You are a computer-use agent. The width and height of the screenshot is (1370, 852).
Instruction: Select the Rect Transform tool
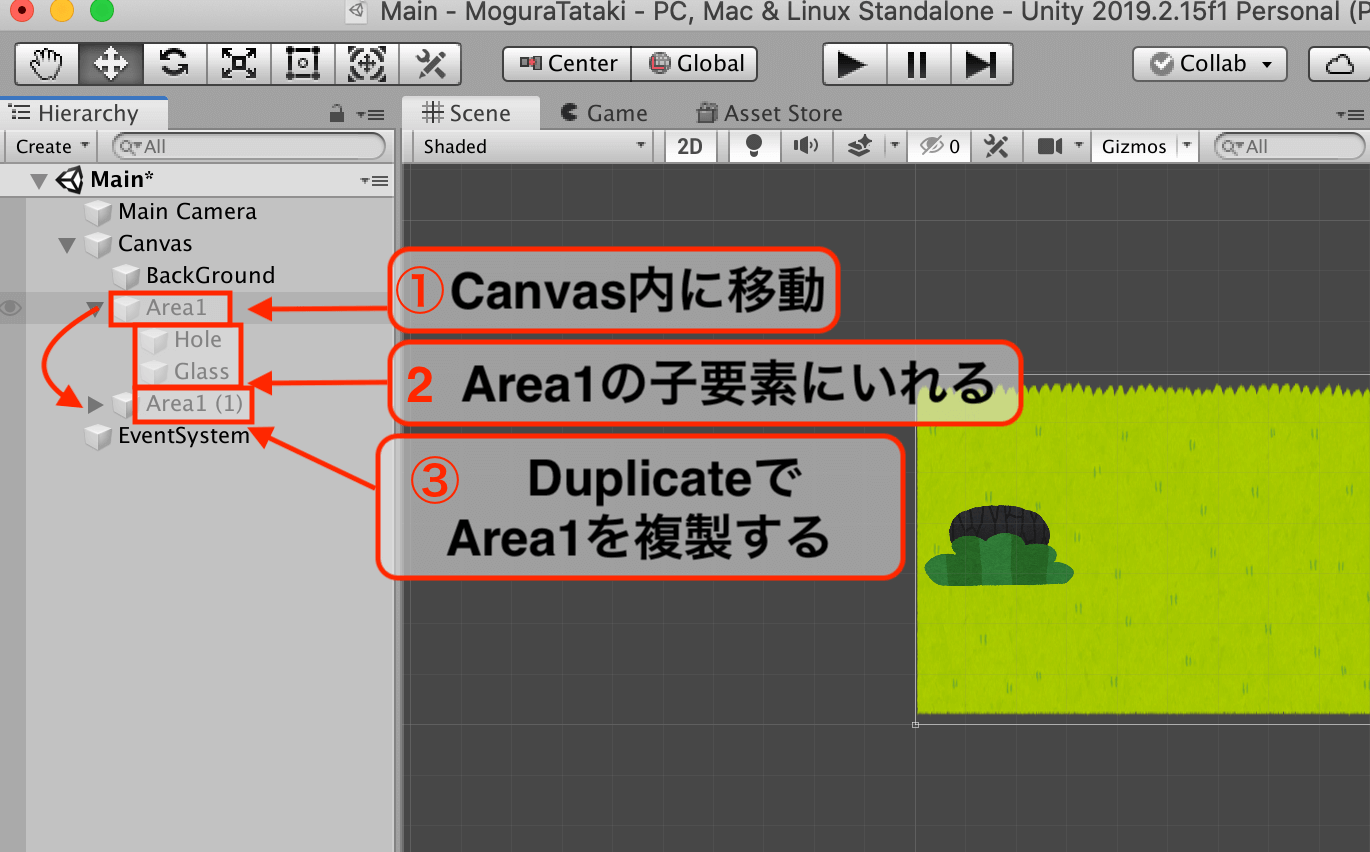pyautogui.click(x=303, y=64)
